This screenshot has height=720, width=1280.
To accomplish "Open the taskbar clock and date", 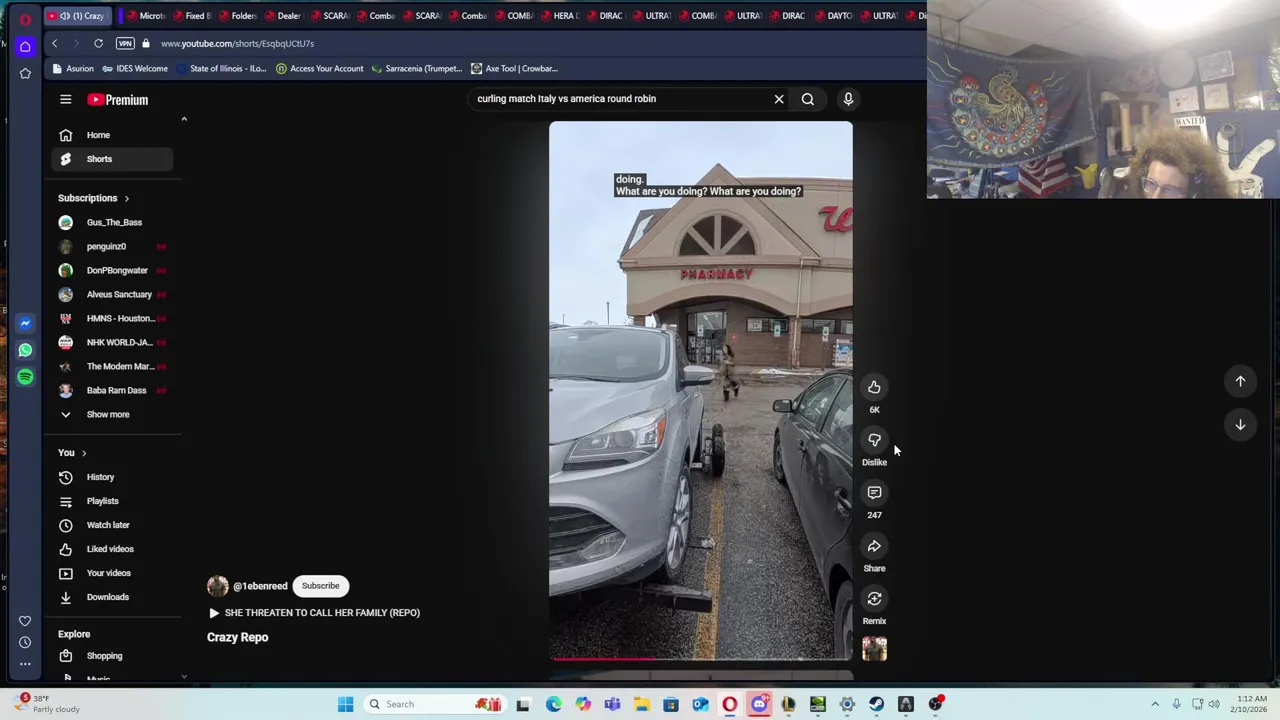I will point(1250,704).
